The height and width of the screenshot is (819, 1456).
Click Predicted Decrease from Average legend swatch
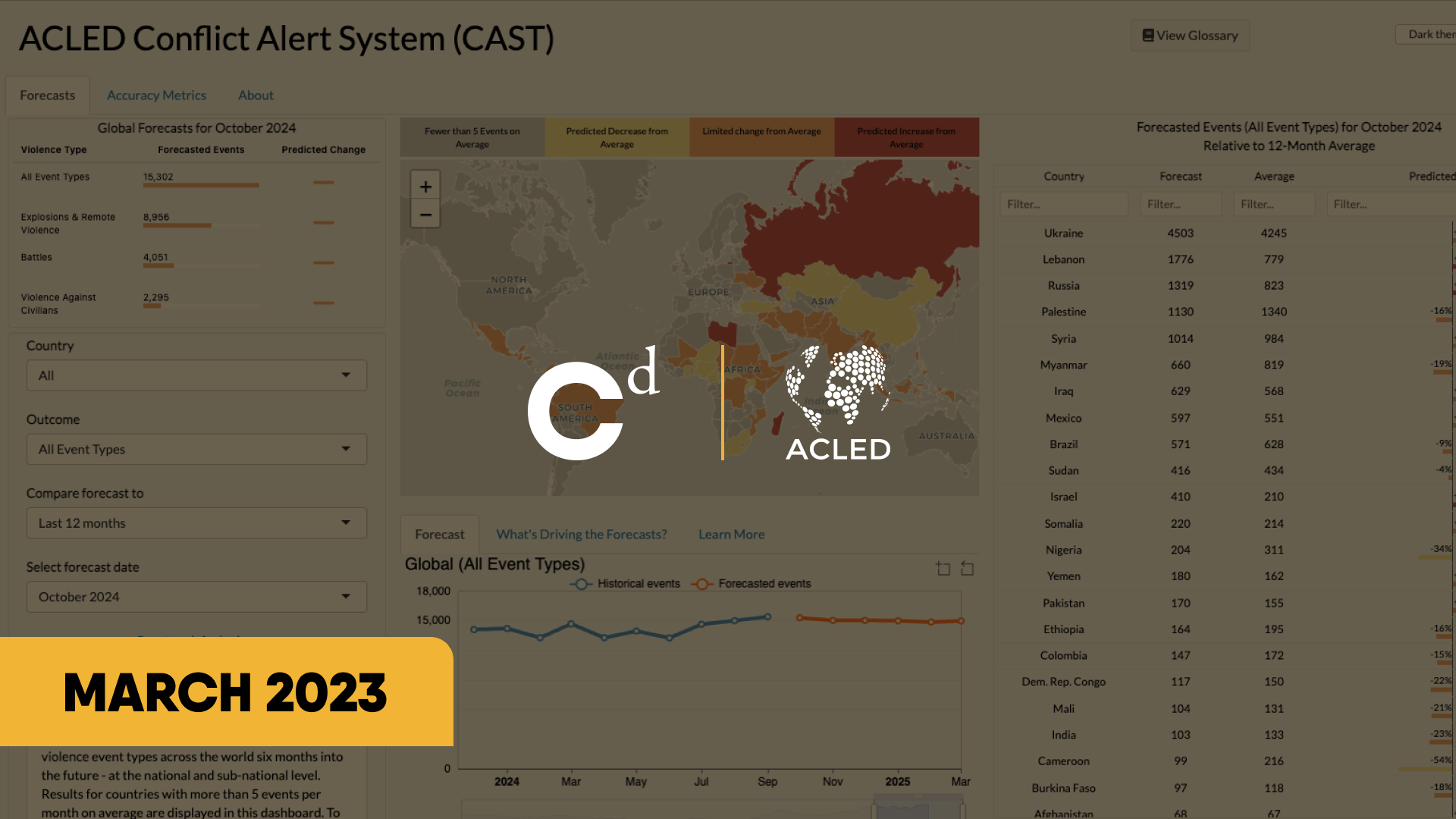tap(617, 137)
